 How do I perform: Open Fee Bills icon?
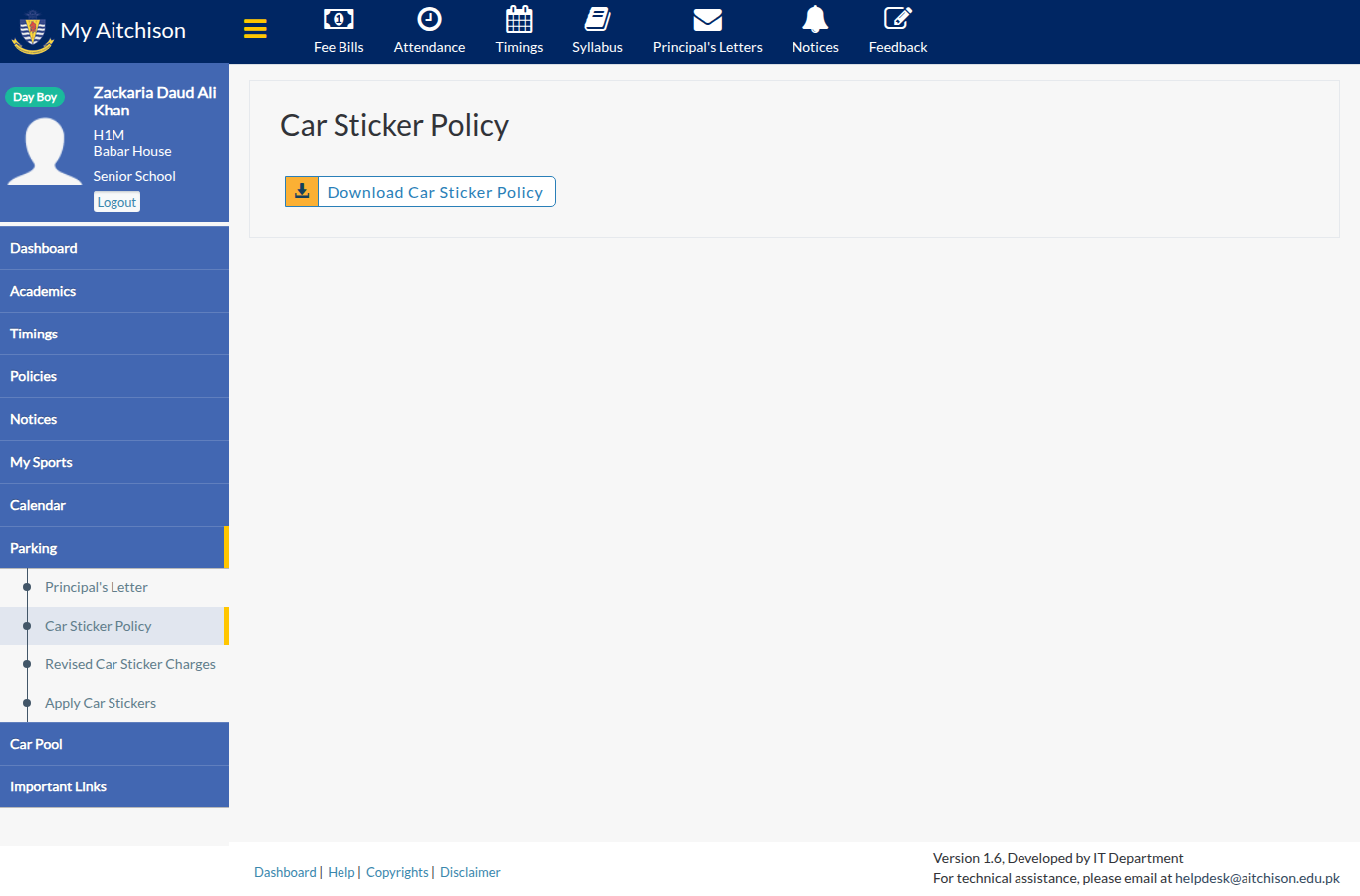click(x=339, y=19)
